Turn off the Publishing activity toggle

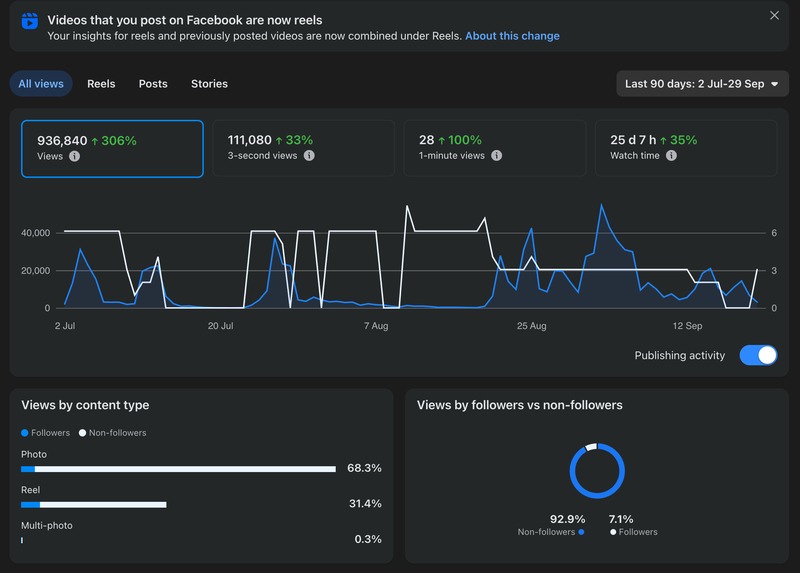[758, 355]
